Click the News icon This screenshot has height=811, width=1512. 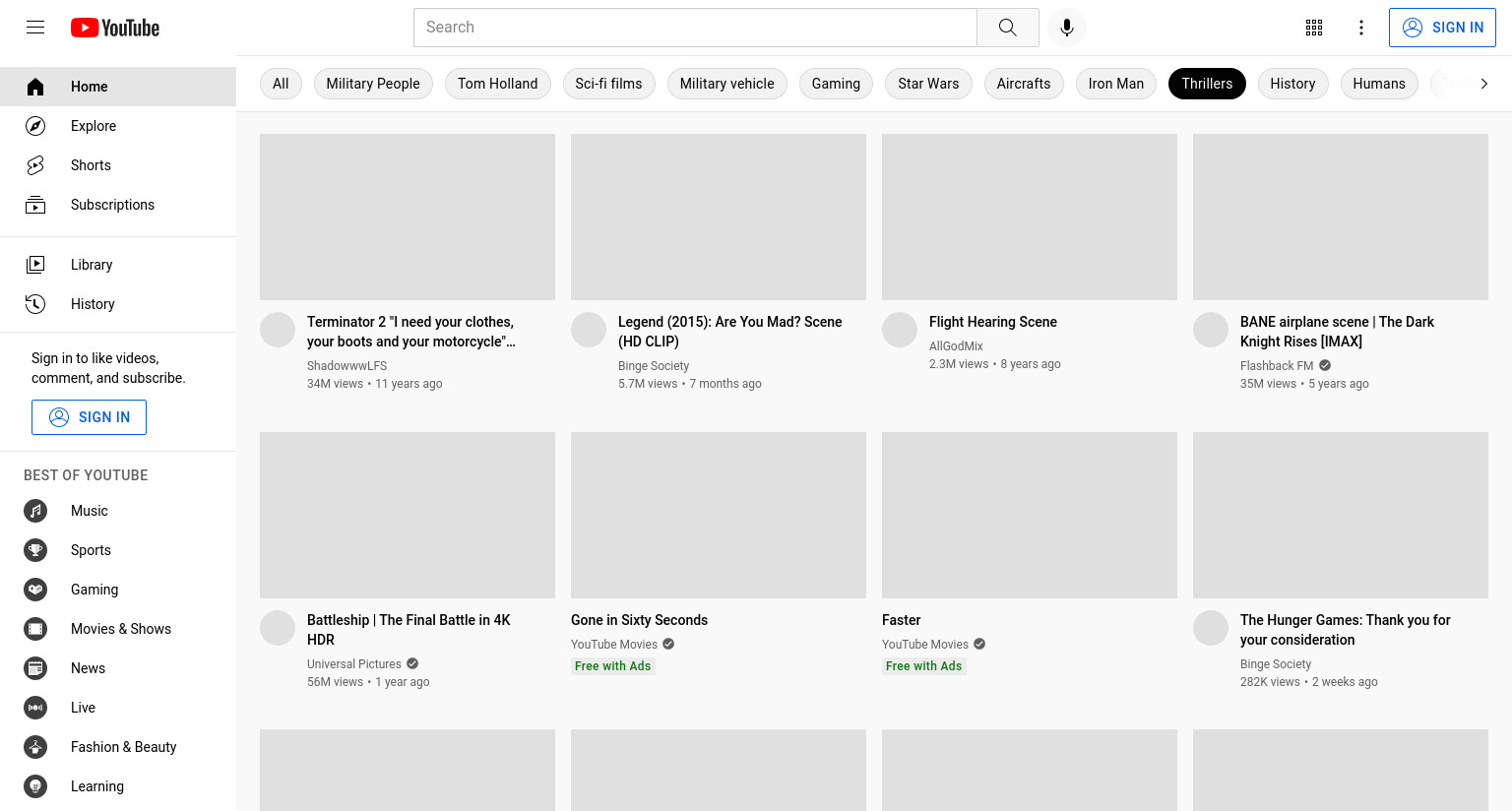tap(35, 668)
